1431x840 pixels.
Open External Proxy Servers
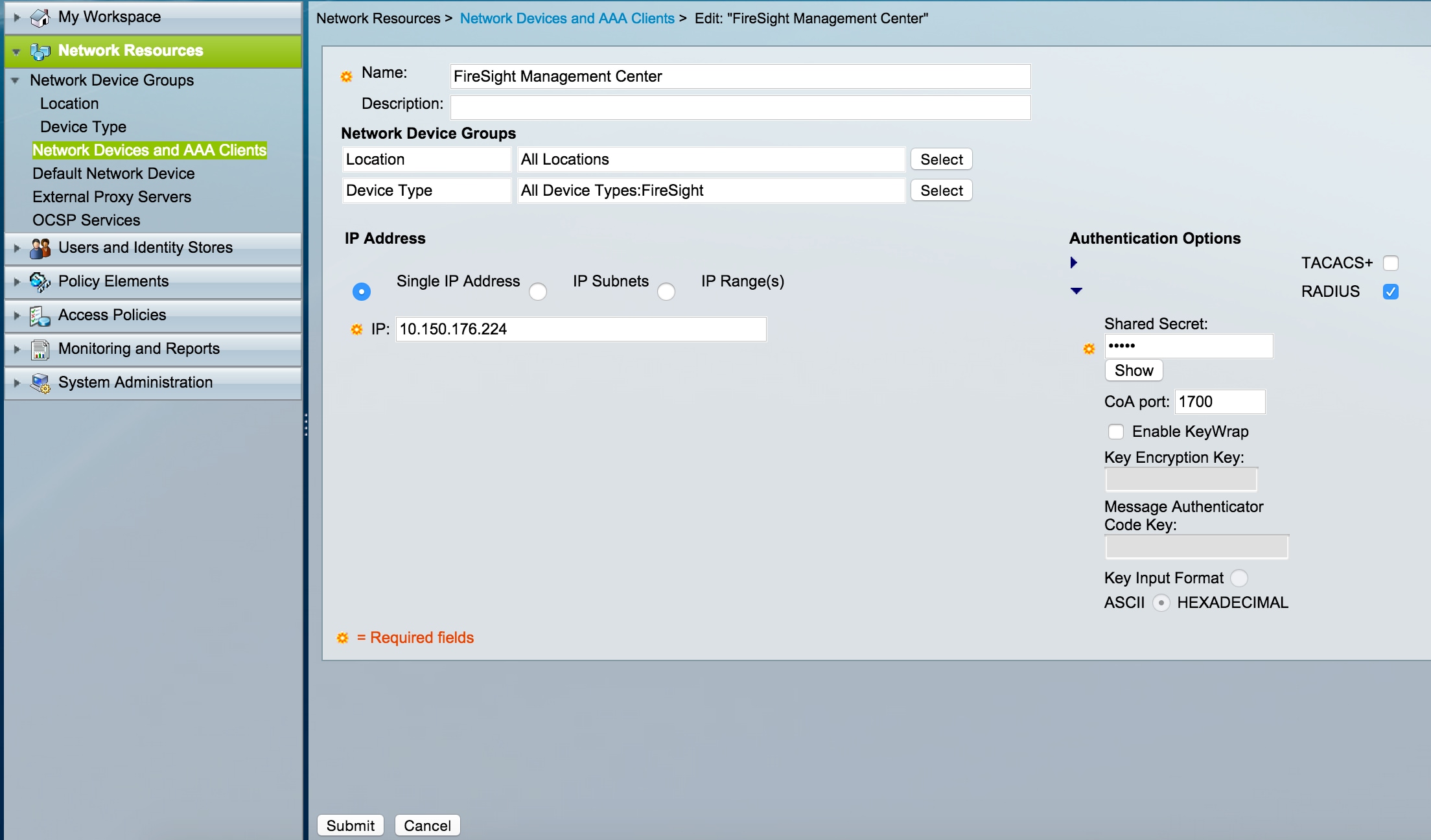click(x=112, y=197)
